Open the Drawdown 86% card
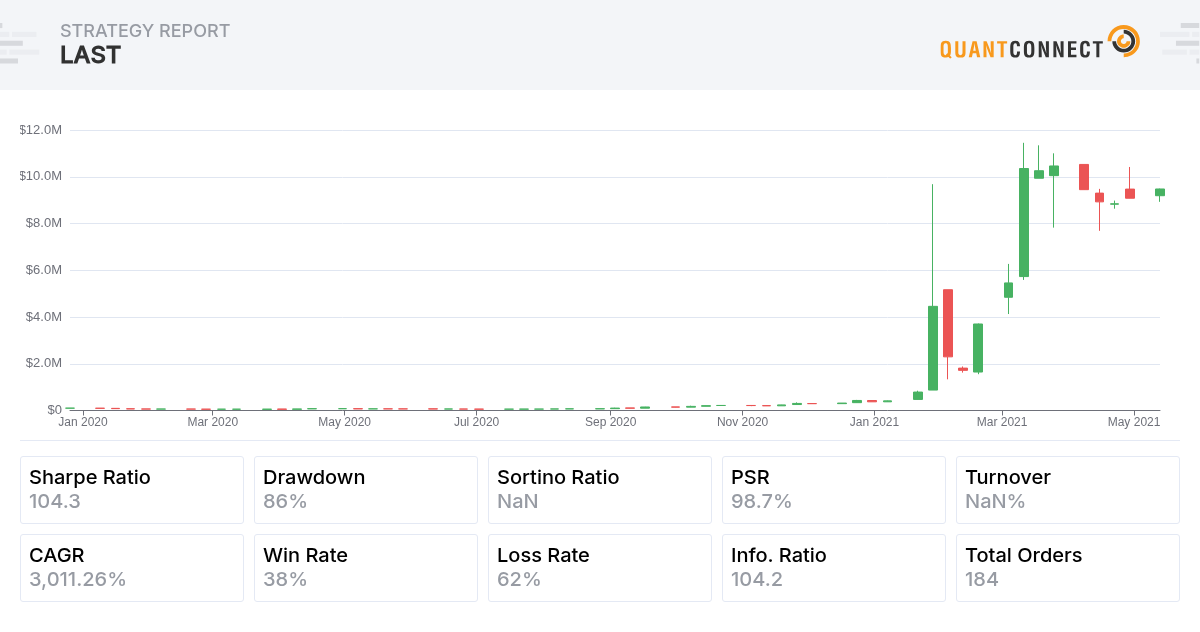 366,490
